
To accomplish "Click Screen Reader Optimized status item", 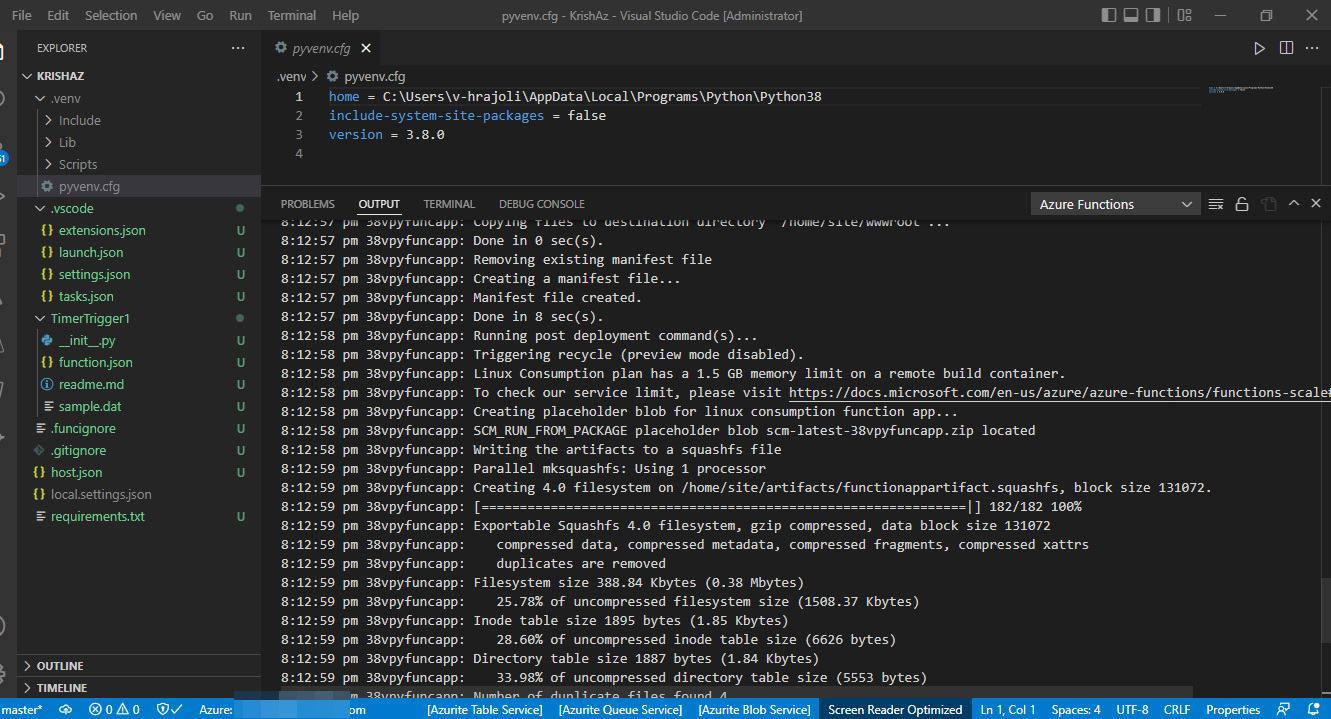I will tap(895, 709).
